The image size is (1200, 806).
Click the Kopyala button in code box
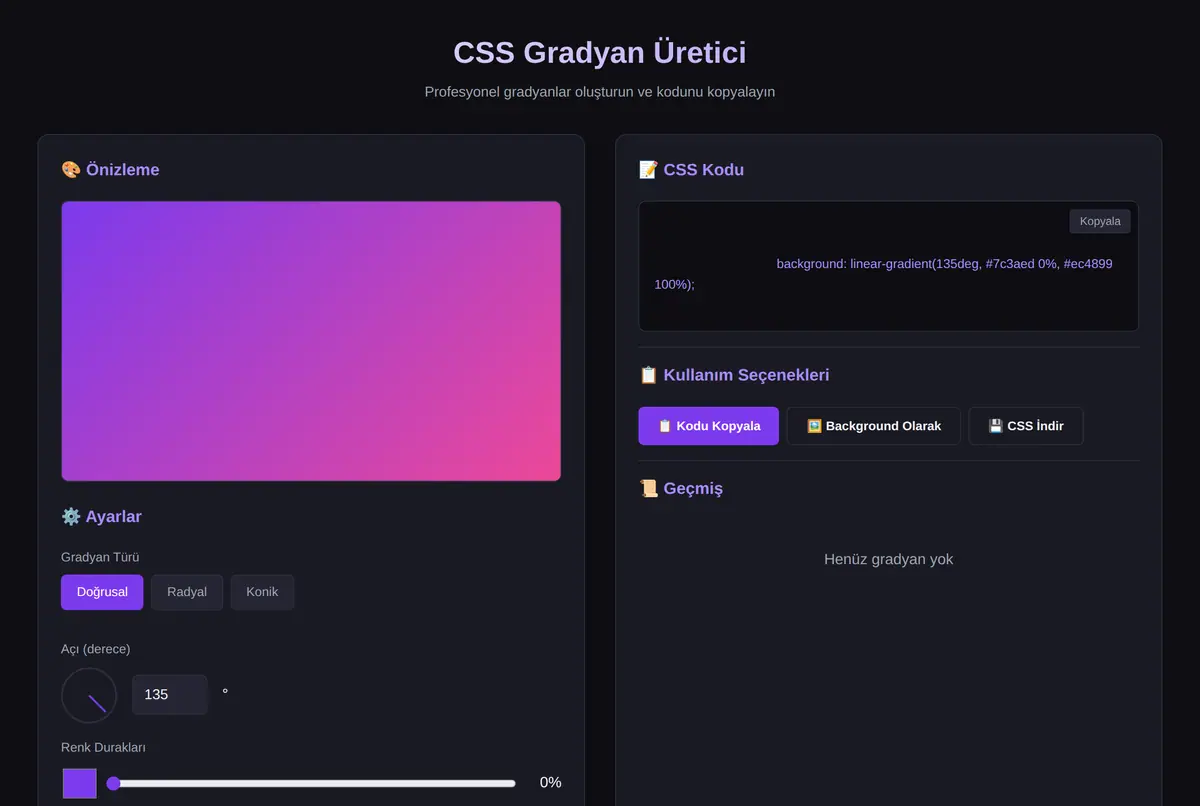pyautogui.click(x=1100, y=221)
